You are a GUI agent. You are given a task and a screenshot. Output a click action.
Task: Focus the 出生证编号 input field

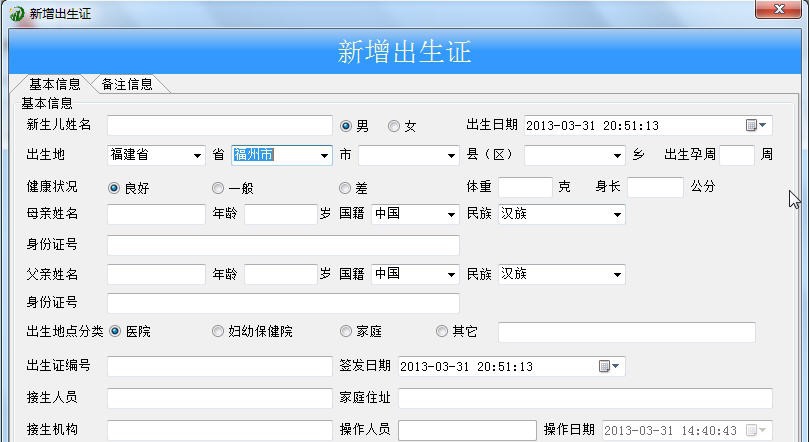(220, 366)
